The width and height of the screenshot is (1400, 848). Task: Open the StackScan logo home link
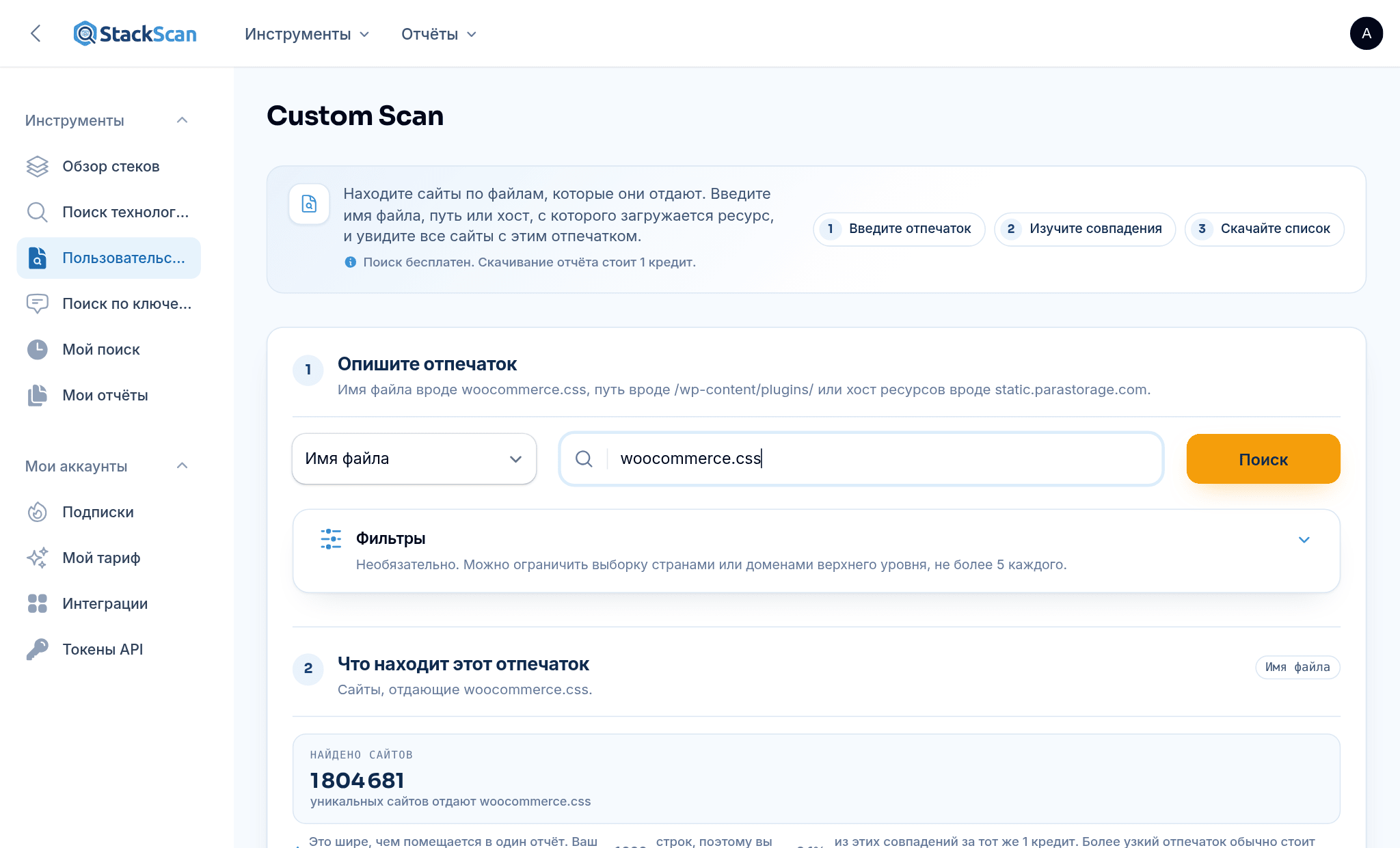(x=135, y=33)
